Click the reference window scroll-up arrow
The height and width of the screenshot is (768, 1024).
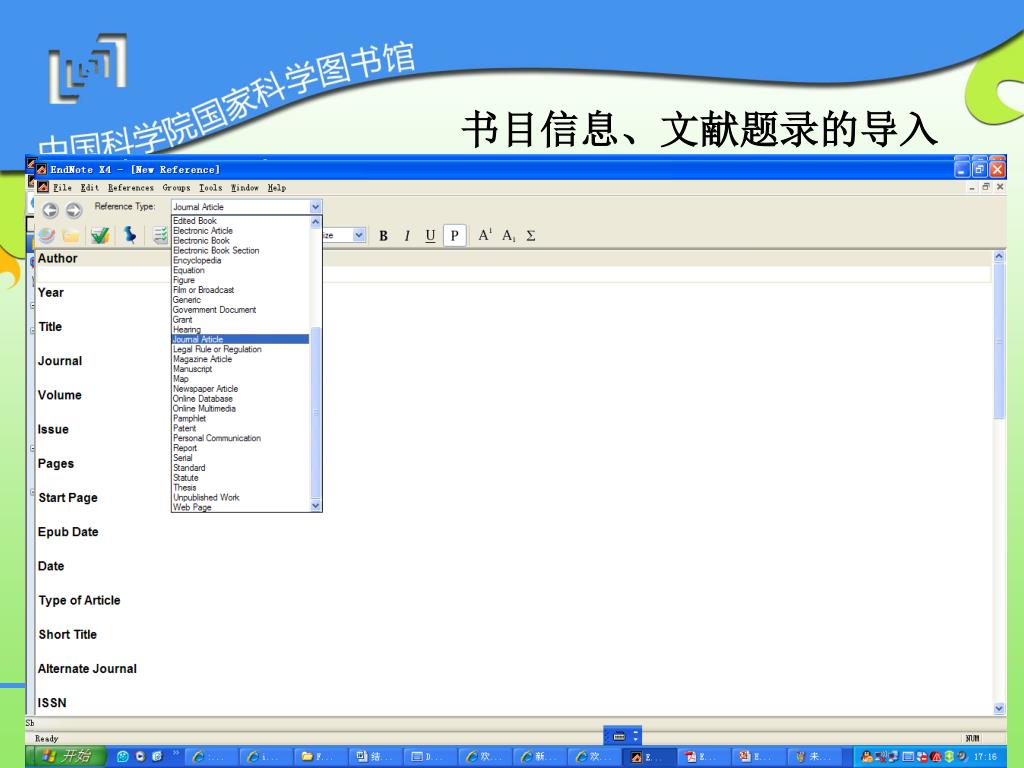999,257
